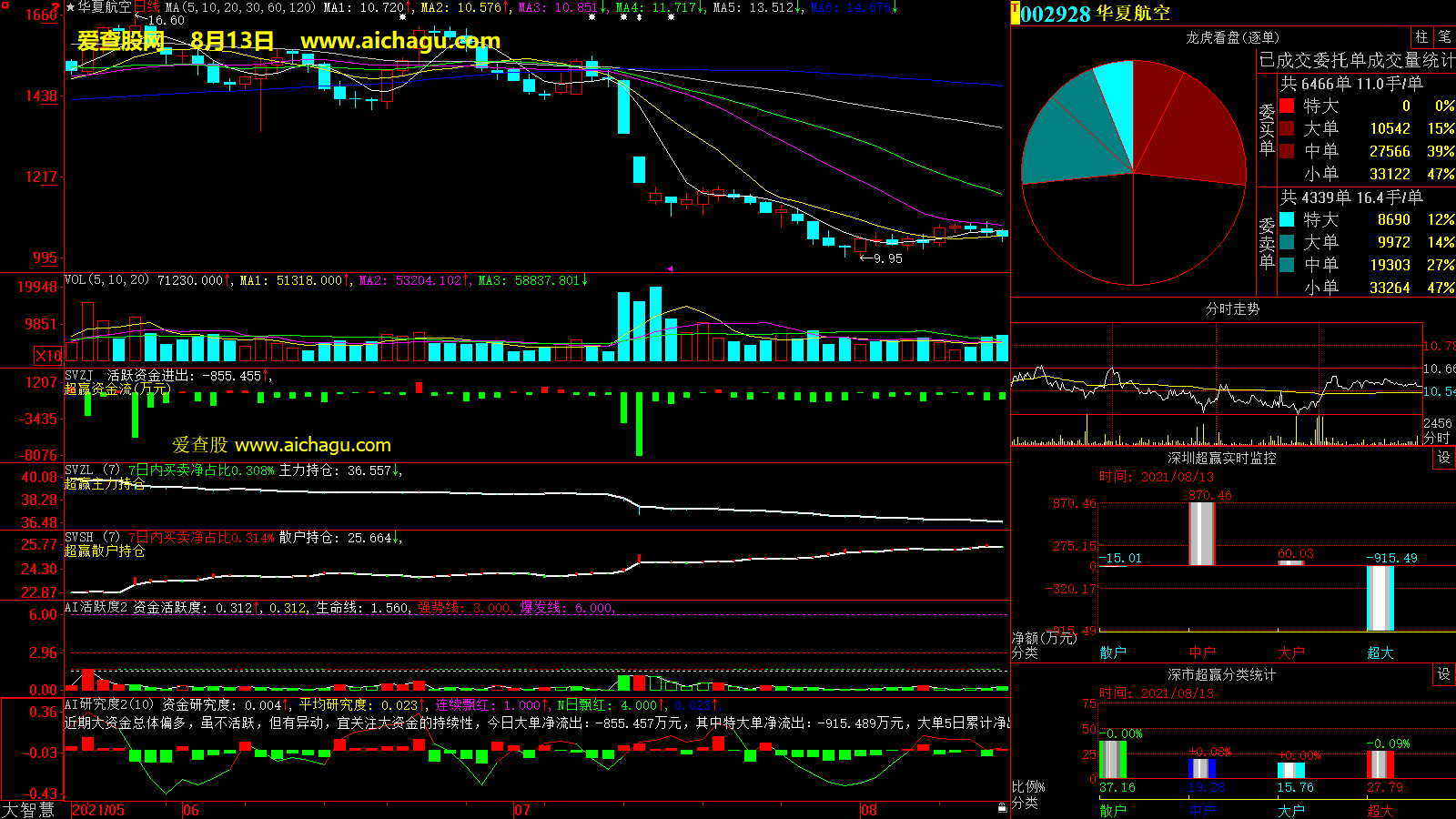1456x819 pixels.
Task: Click the red square icon in top-left corner
Action: [5, 6]
